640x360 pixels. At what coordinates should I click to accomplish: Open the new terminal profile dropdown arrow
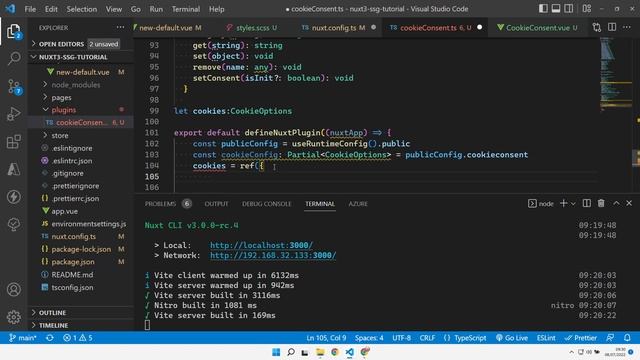click(x=573, y=204)
